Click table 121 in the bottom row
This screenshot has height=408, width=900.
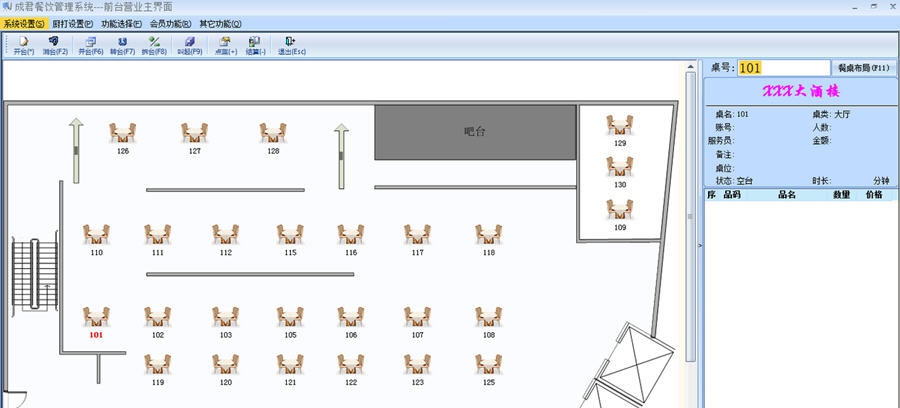click(x=290, y=364)
